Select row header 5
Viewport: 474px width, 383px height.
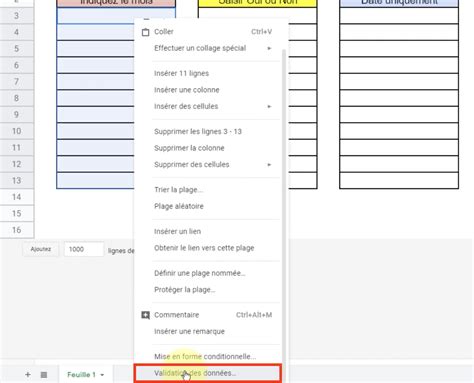tap(17, 49)
